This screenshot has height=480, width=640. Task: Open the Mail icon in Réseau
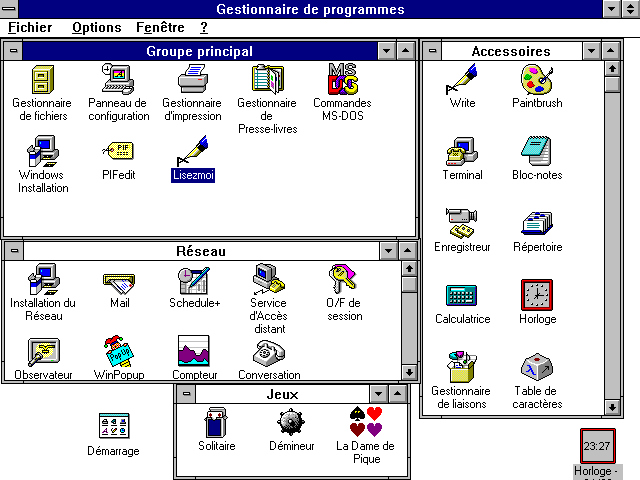[x=119, y=283]
